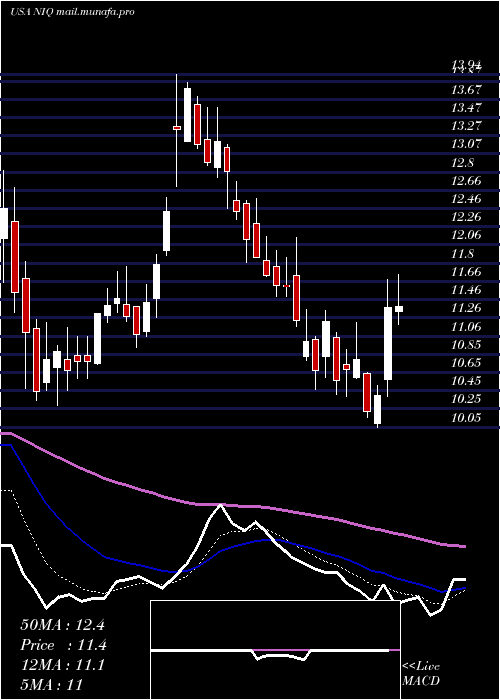
Task: Click the 10.65 price axis label
Action: (x=467, y=362)
